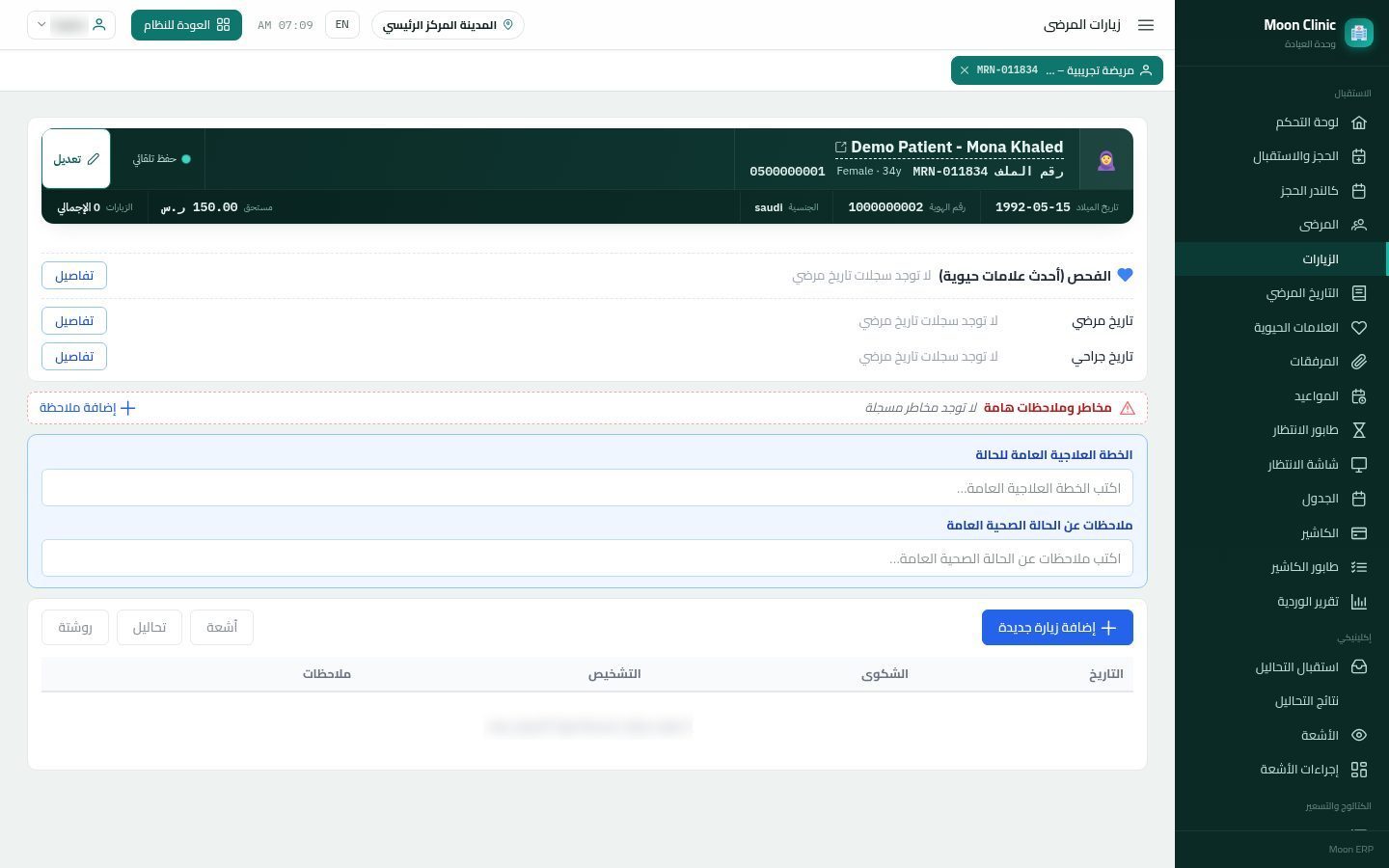Screen dimensions: 1389x868
Task: Open نتائج التحاليل lab results menu item
Action: click(x=1281, y=701)
